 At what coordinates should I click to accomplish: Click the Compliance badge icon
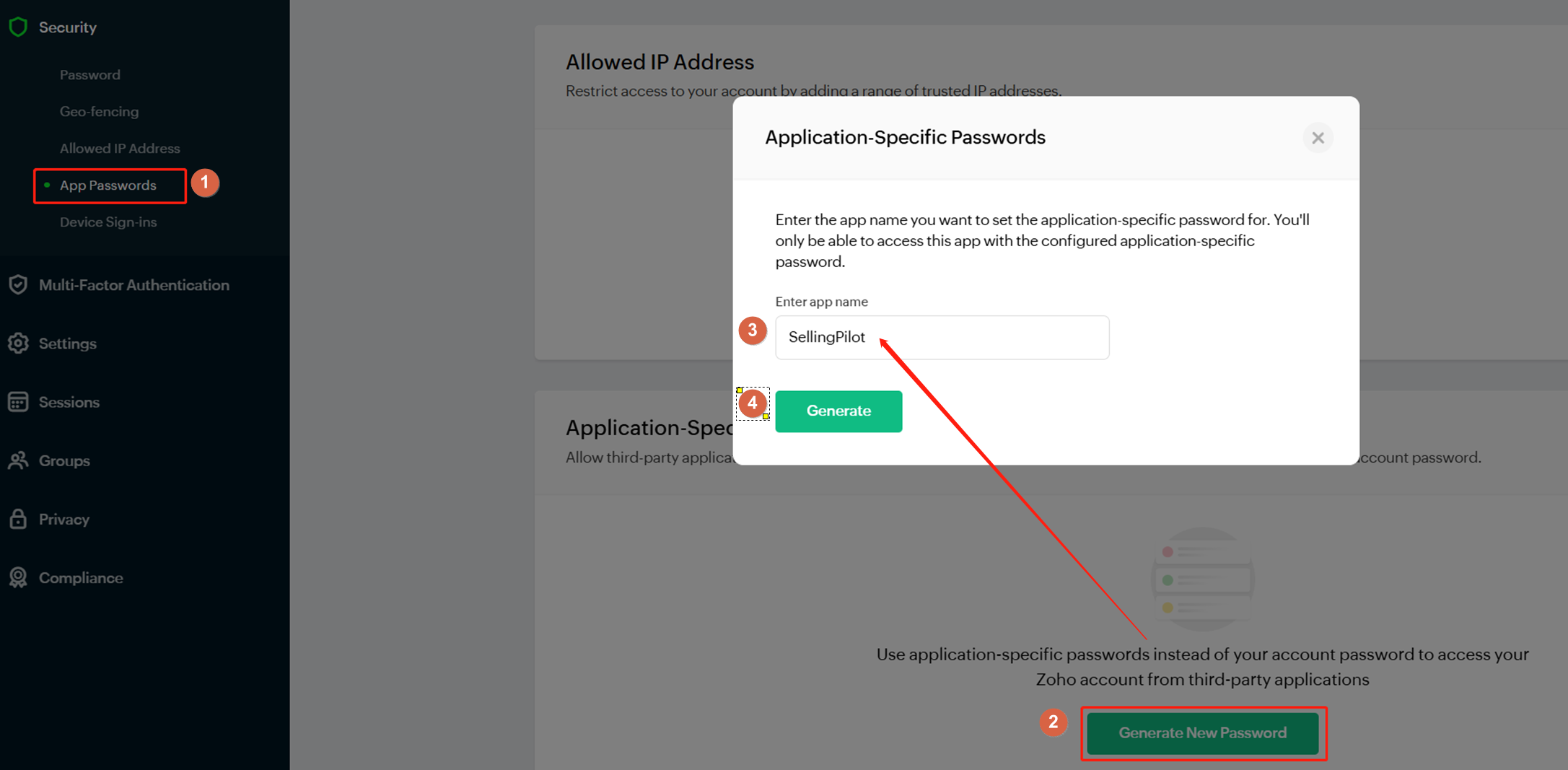coord(18,577)
